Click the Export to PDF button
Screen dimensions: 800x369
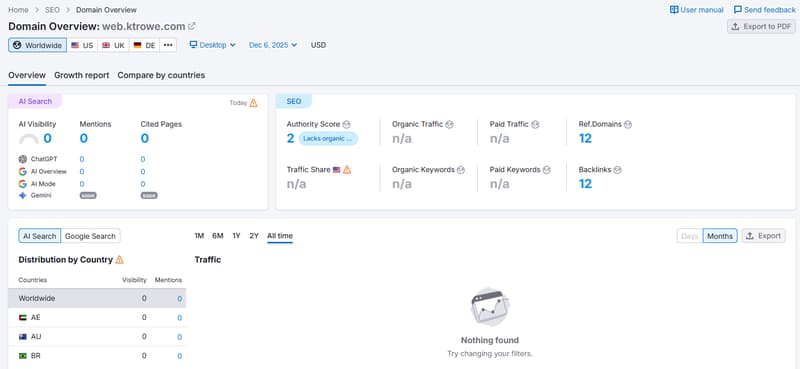761,27
